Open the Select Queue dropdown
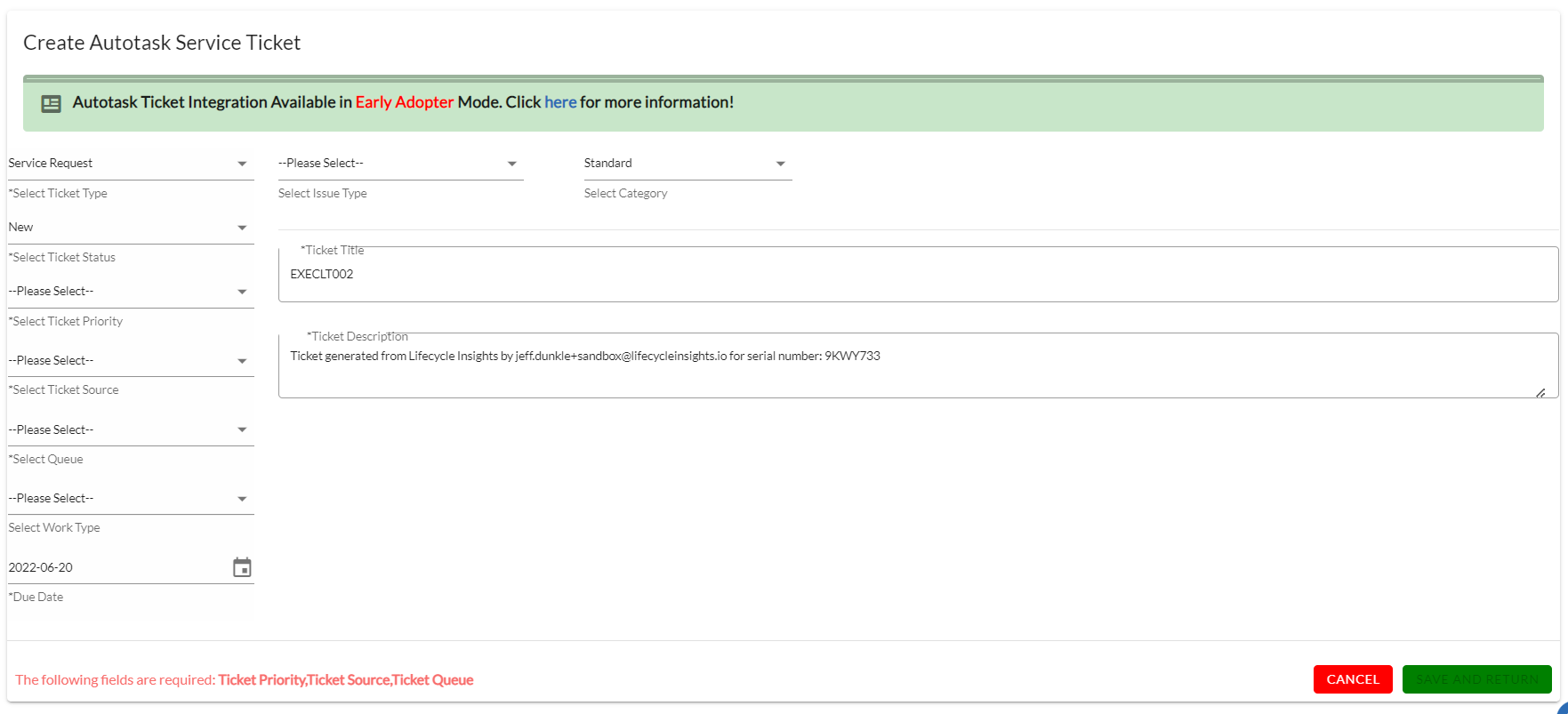Image resolution: width=1568 pixels, height=714 pixels. point(131,429)
